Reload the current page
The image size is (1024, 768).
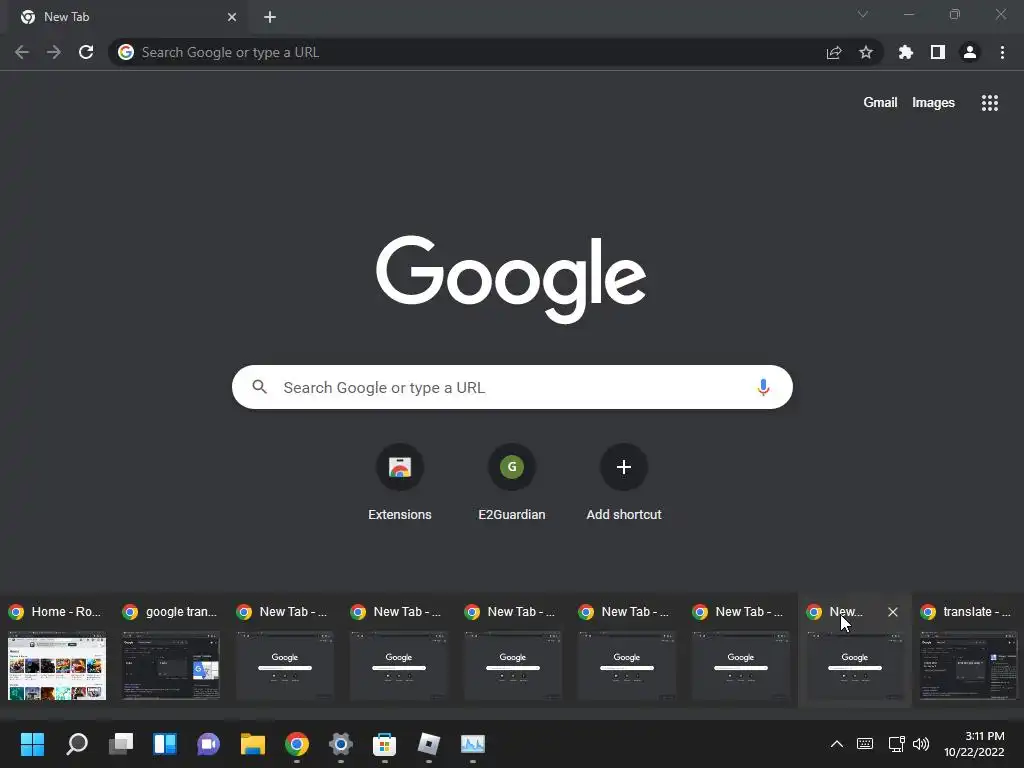point(86,52)
